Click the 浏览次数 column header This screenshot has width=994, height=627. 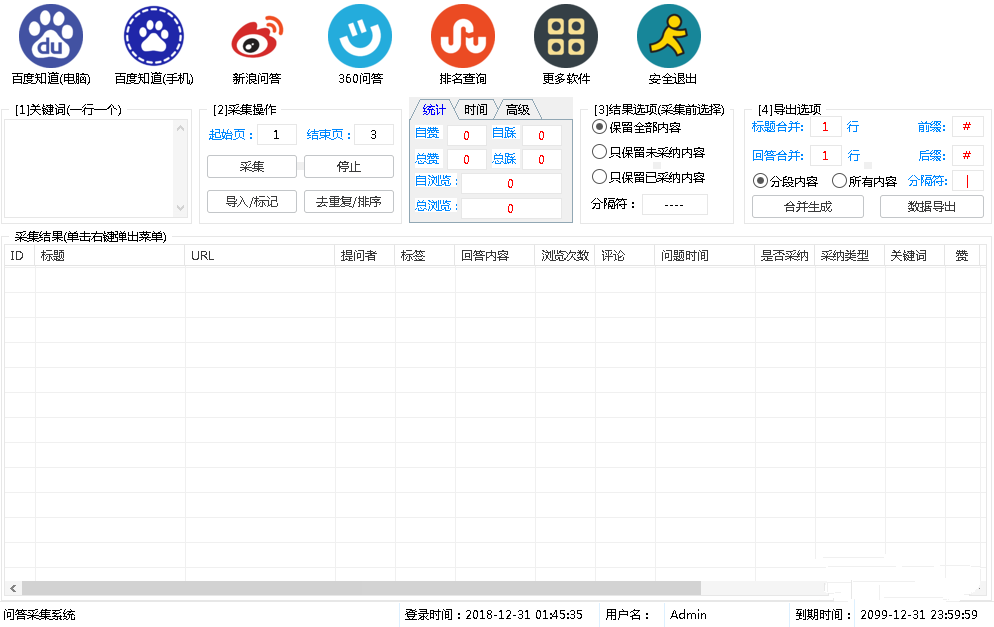pos(565,255)
